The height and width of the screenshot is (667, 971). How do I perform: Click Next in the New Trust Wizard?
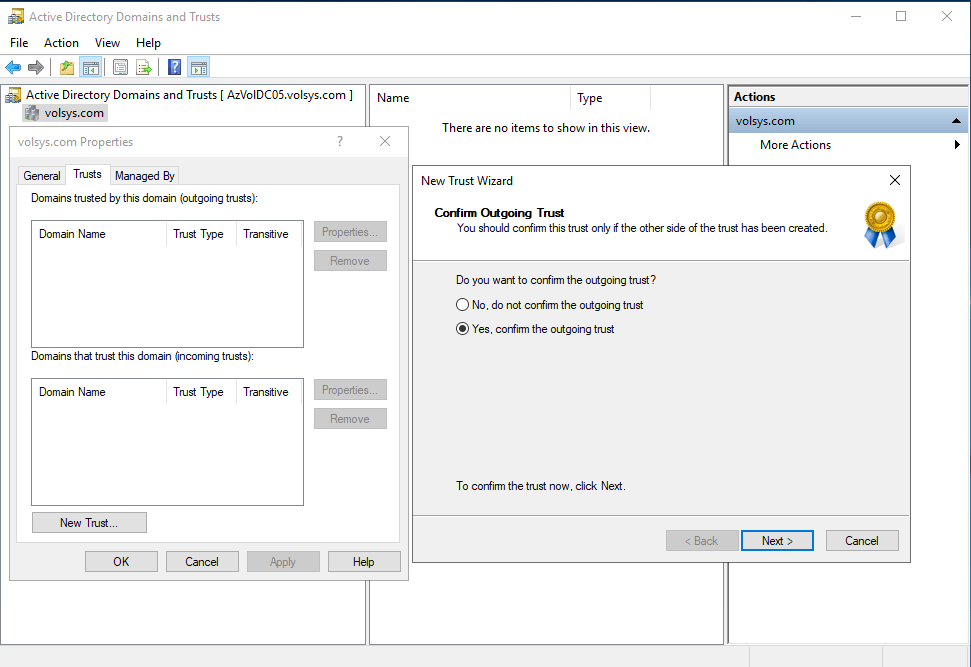[x=777, y=541]
